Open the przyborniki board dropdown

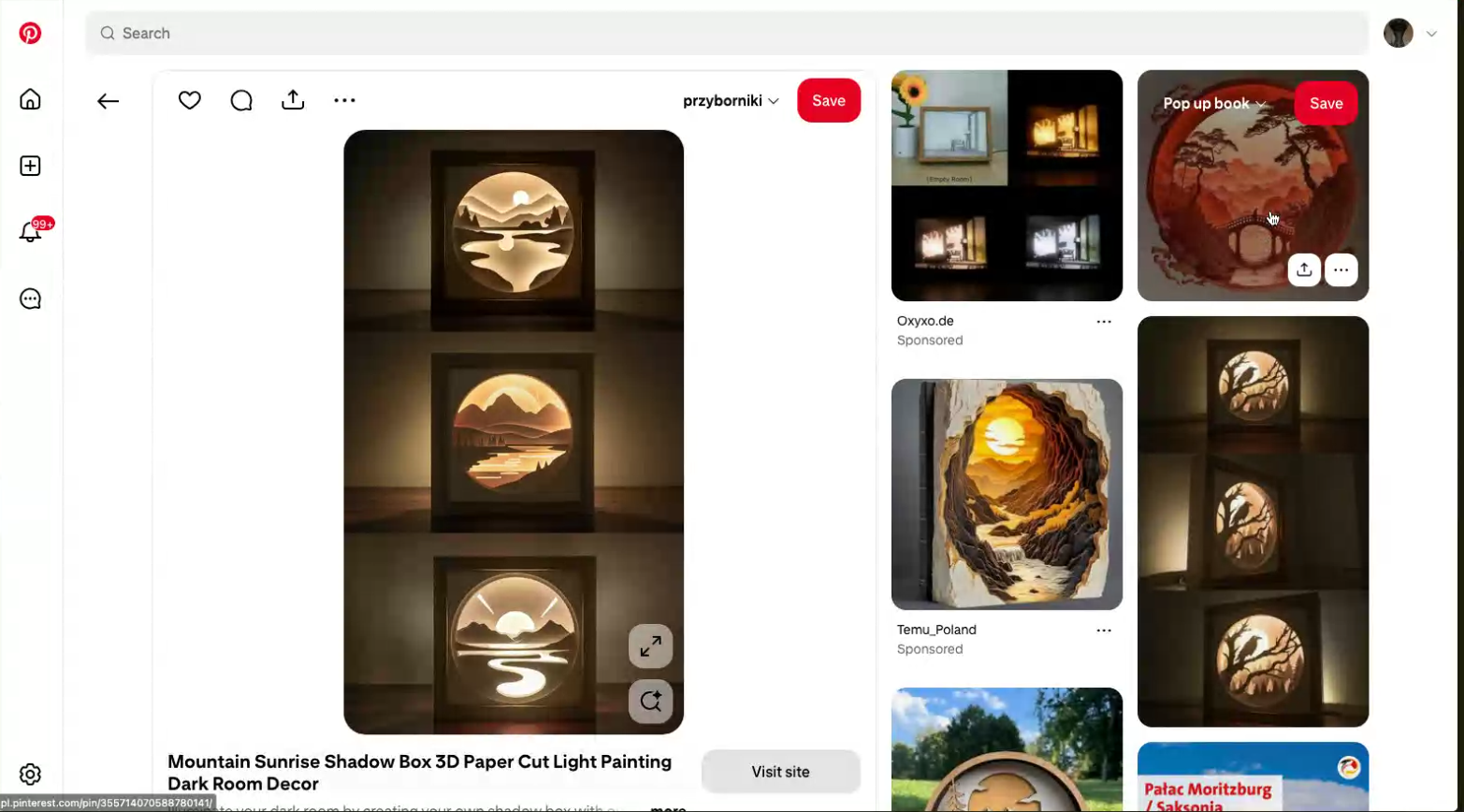731,101
